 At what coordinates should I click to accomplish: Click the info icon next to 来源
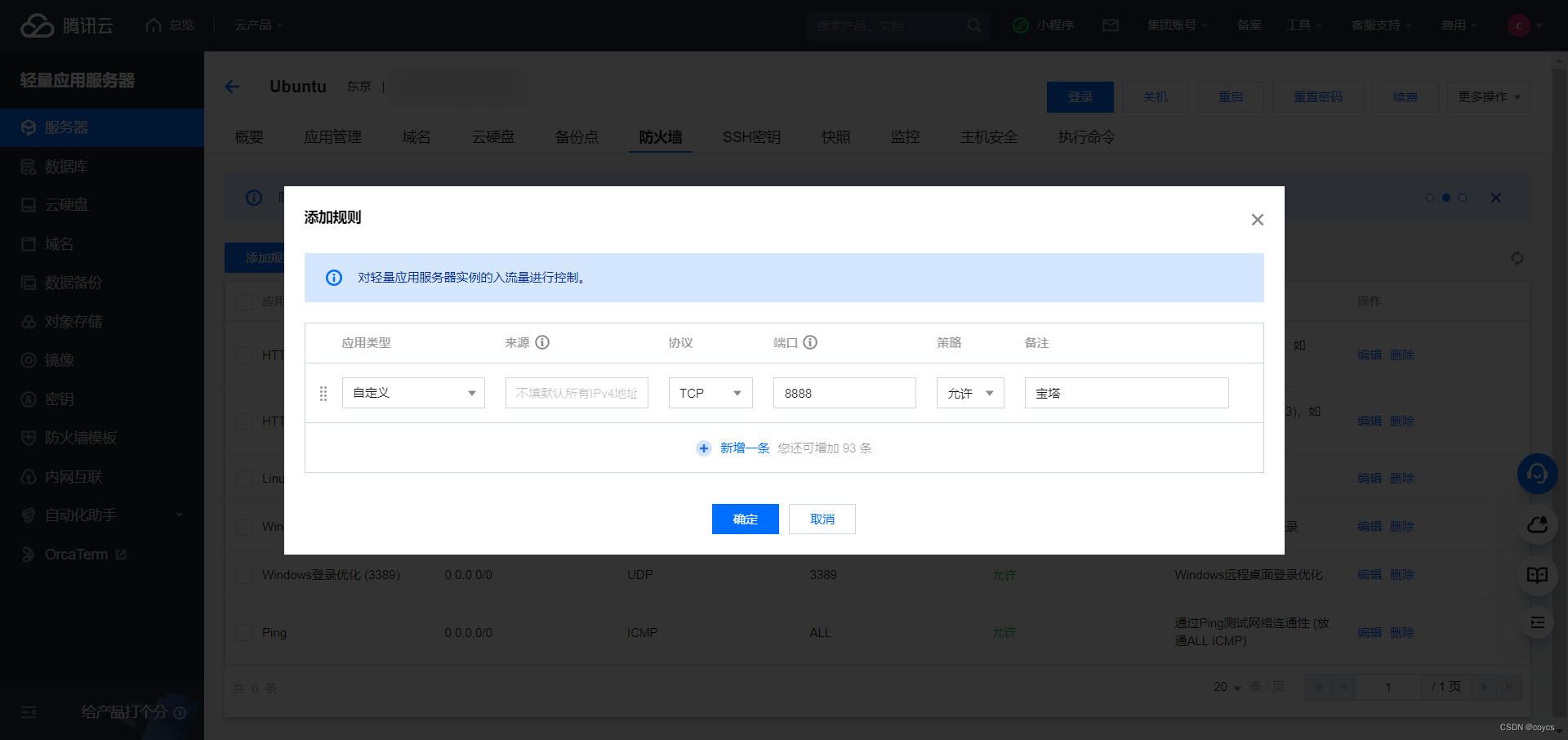pos(542,342)
